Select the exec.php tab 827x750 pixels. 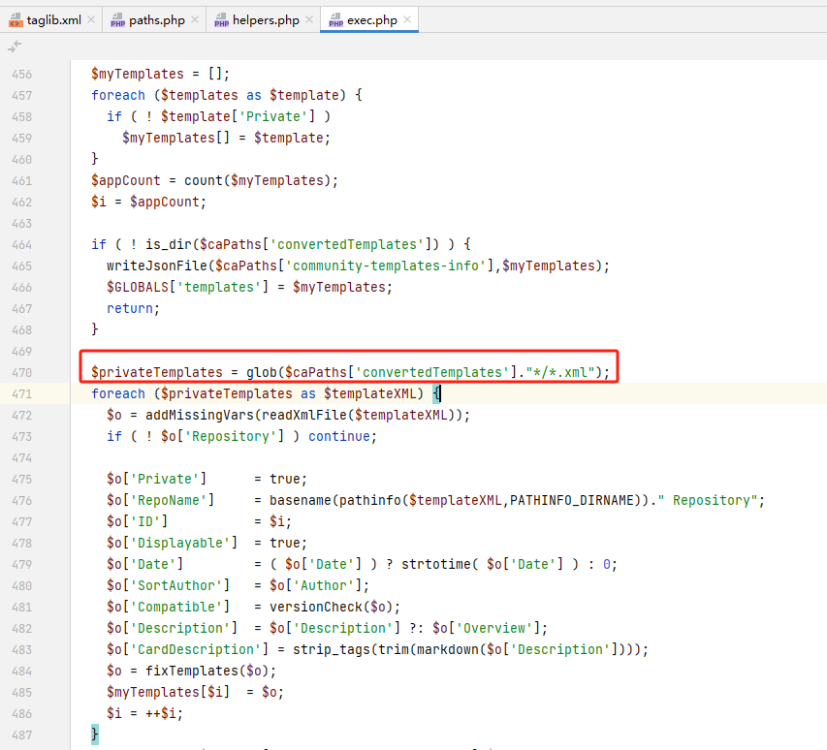[x=372, y=20]
